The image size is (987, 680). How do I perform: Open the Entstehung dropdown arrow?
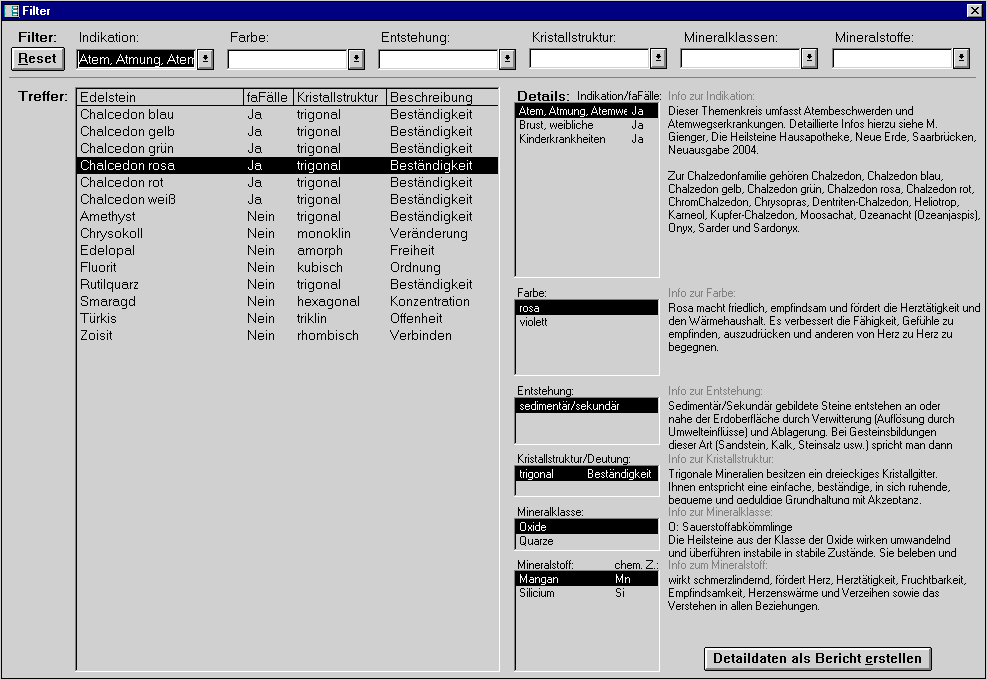[x=507, y=59]
